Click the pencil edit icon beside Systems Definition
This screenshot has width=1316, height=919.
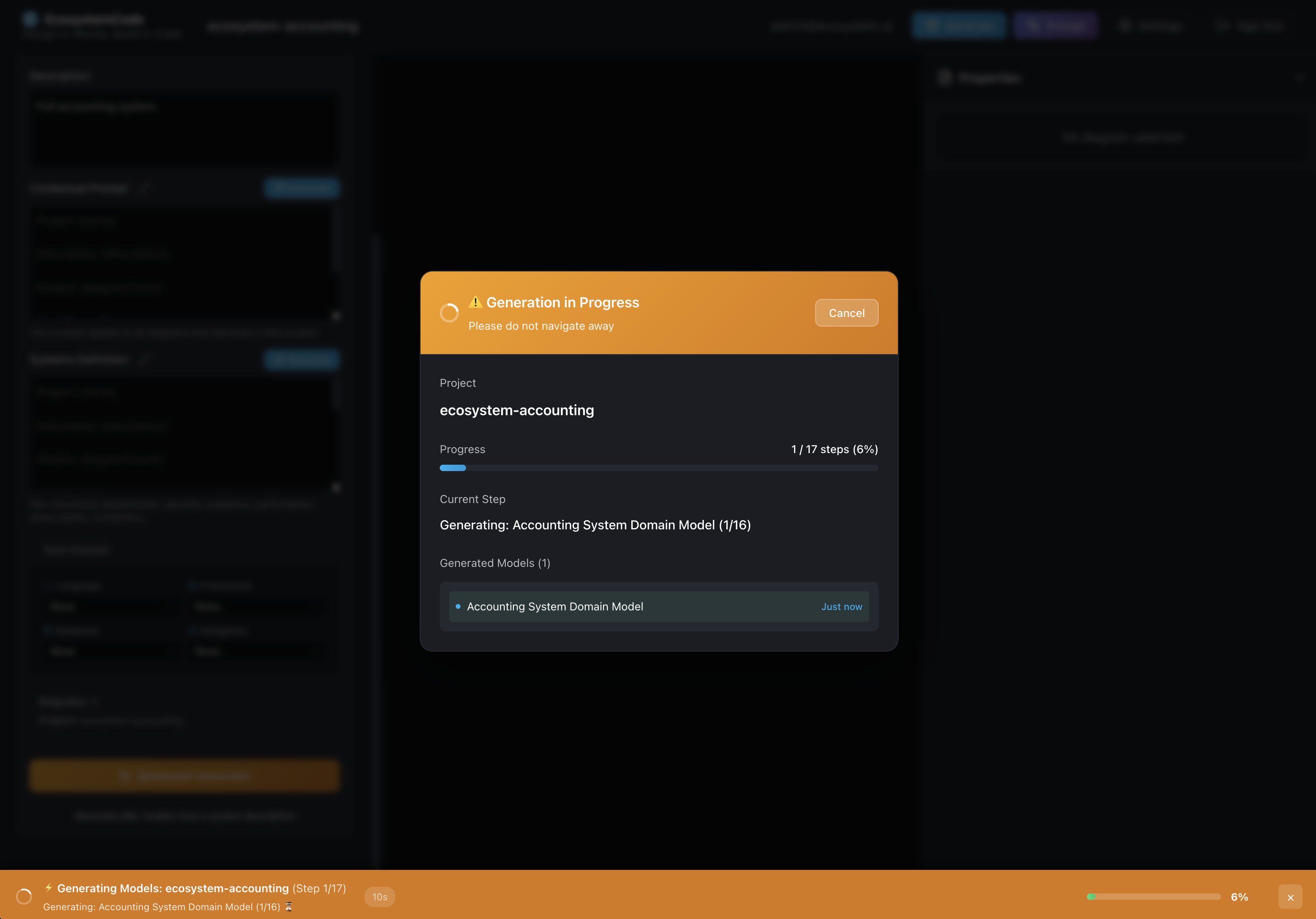(144, 360)
